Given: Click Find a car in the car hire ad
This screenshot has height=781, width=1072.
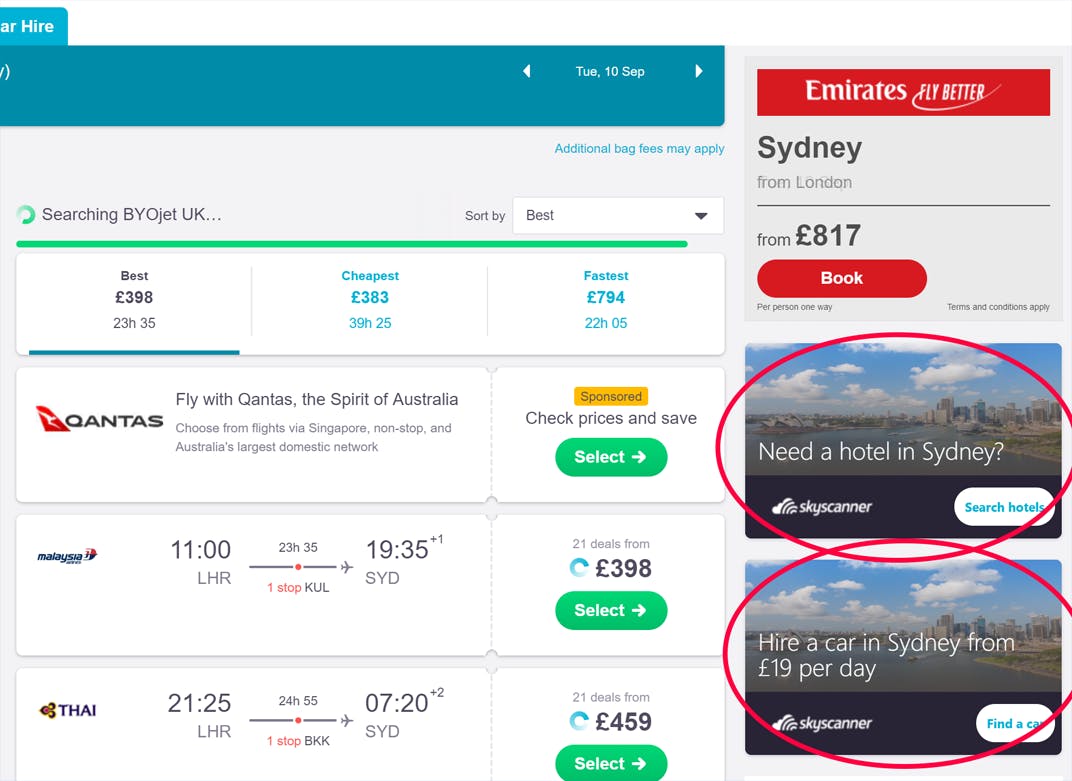Looking at the screenshot, I should [x=1014, y=723].
